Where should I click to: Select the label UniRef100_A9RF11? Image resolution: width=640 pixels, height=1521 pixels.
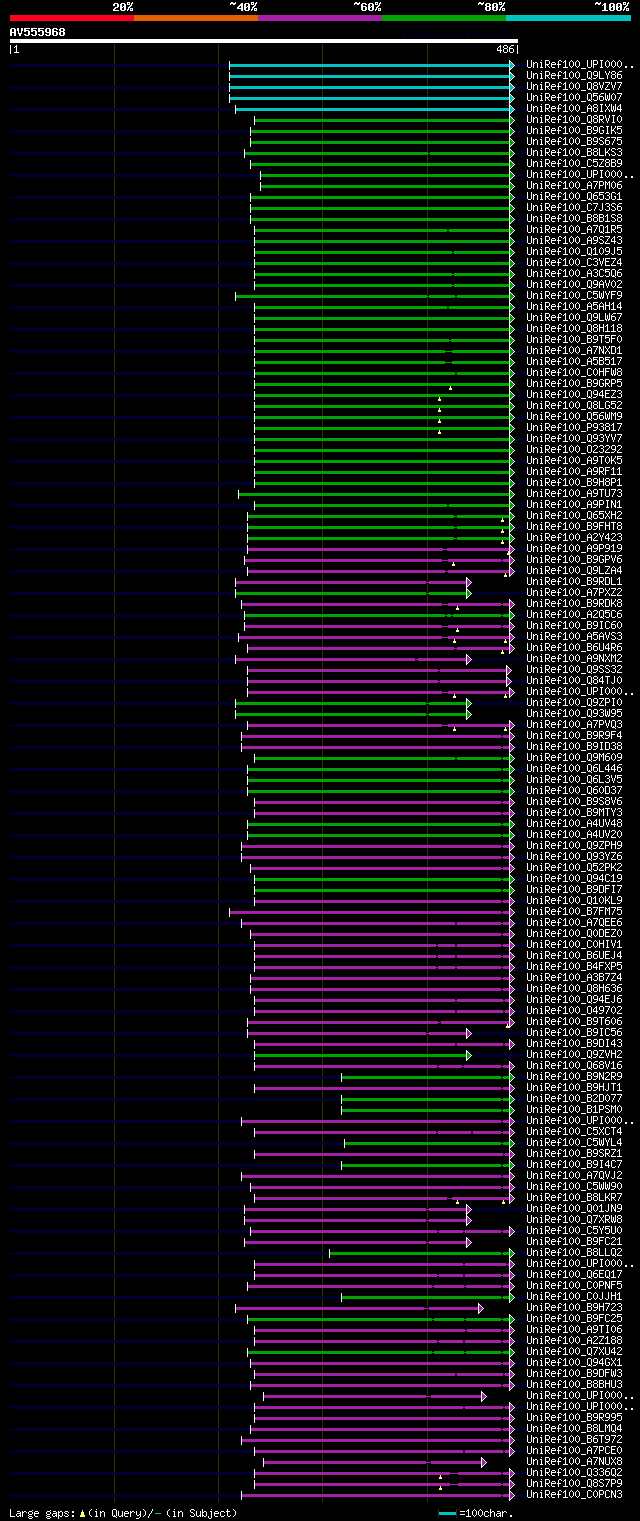click(574, 471)
